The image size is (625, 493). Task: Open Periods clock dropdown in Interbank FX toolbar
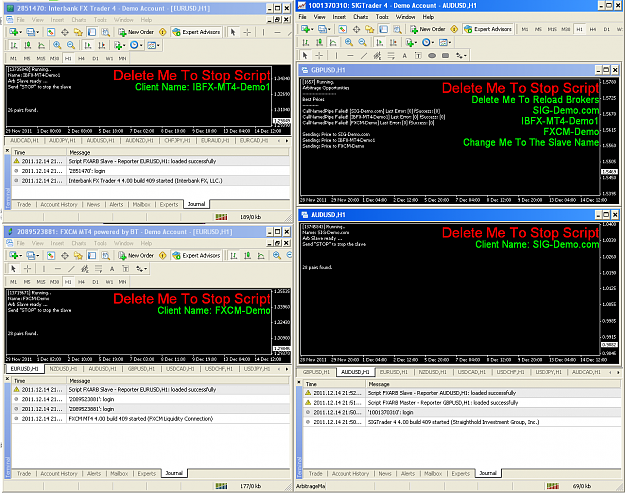[x=136, y=45]
